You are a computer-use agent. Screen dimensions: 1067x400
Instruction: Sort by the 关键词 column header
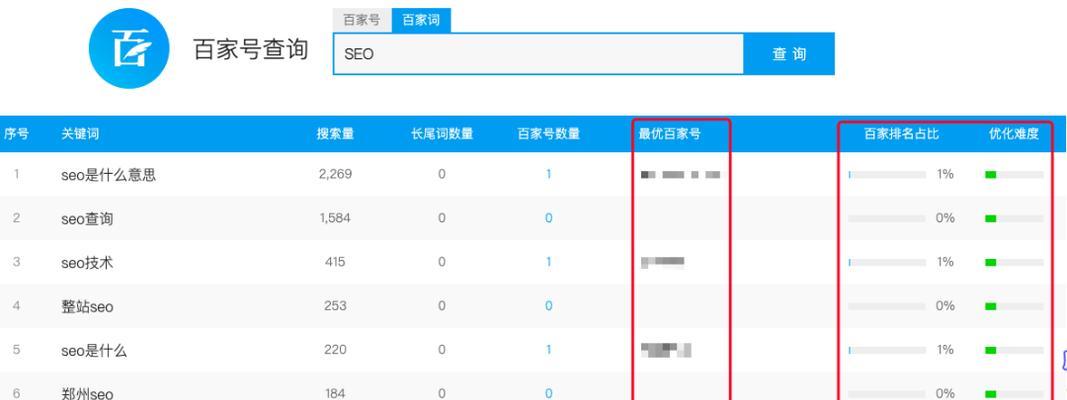pos(80,134)
